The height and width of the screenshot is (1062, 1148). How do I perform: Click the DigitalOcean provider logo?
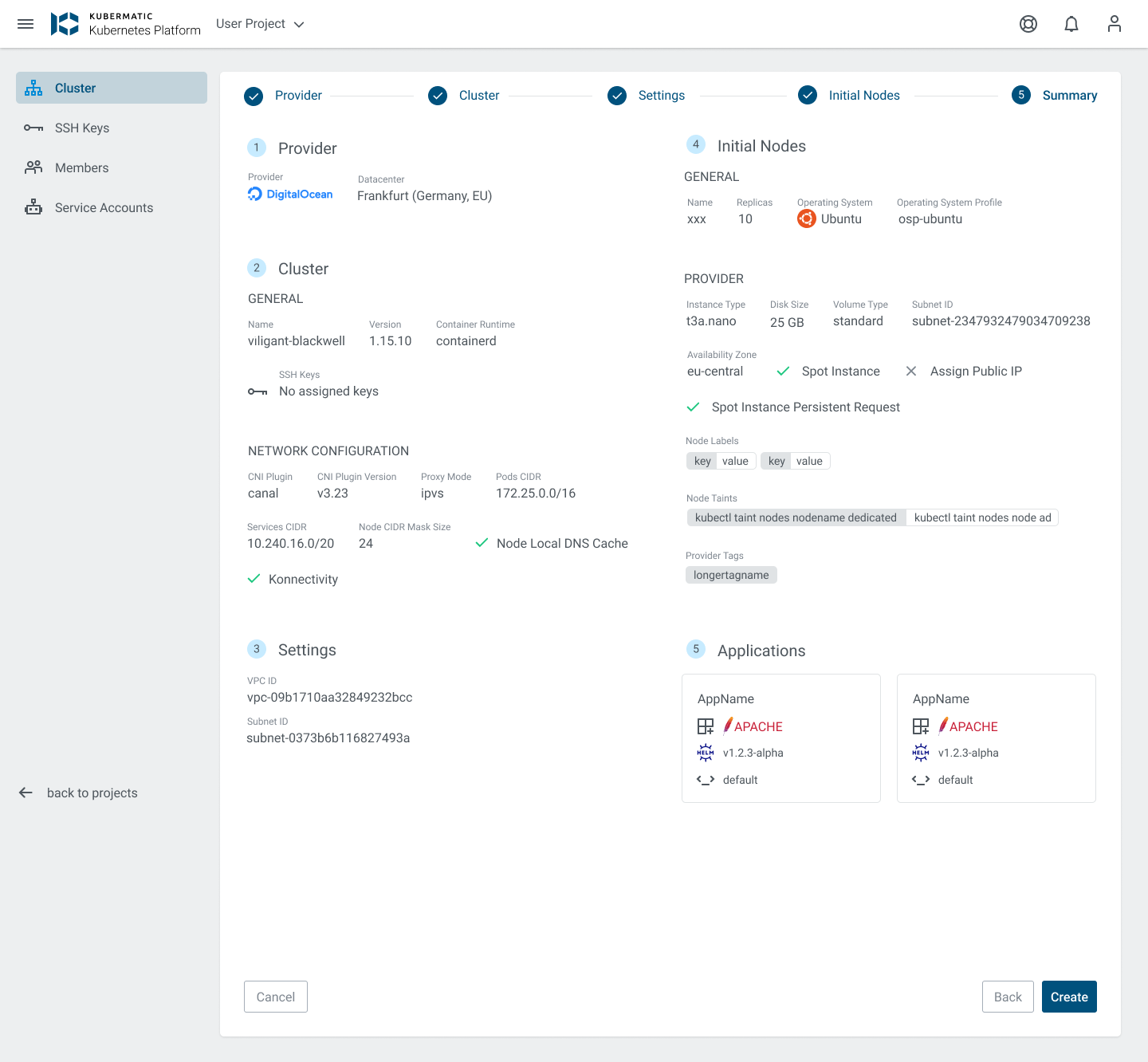290,194
